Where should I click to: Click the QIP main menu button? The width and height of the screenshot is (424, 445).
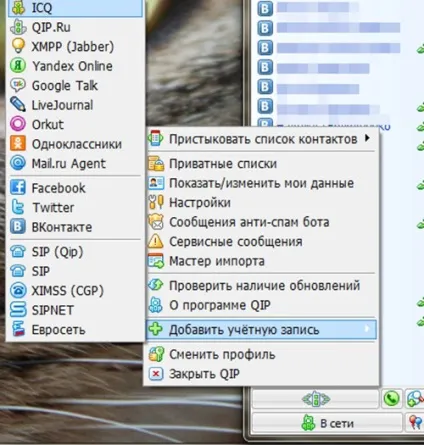pos(315,399)
